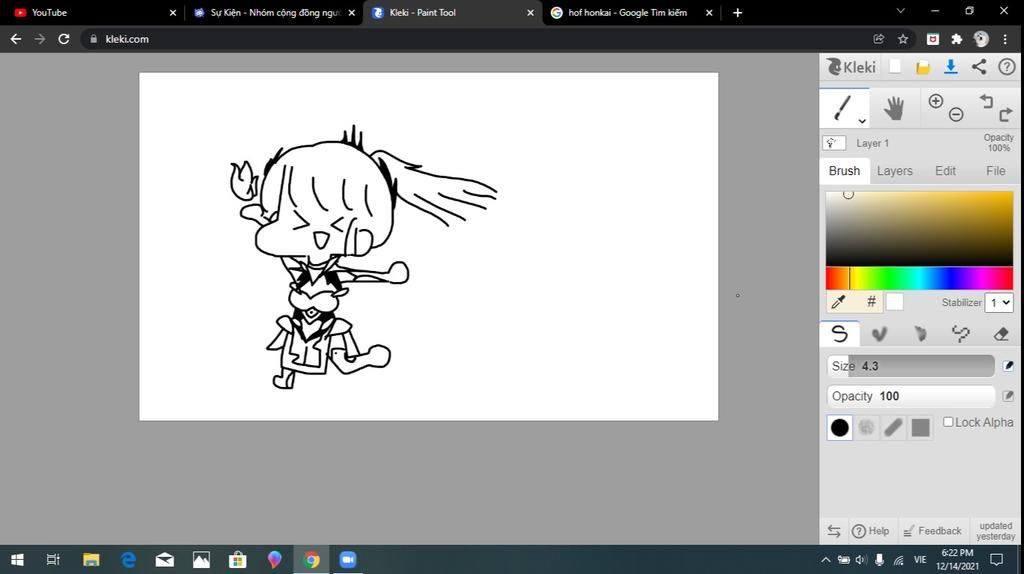Screen dimensions: 1024x574
Task: Redo the last undone stroke
Action: [1006, 115]
